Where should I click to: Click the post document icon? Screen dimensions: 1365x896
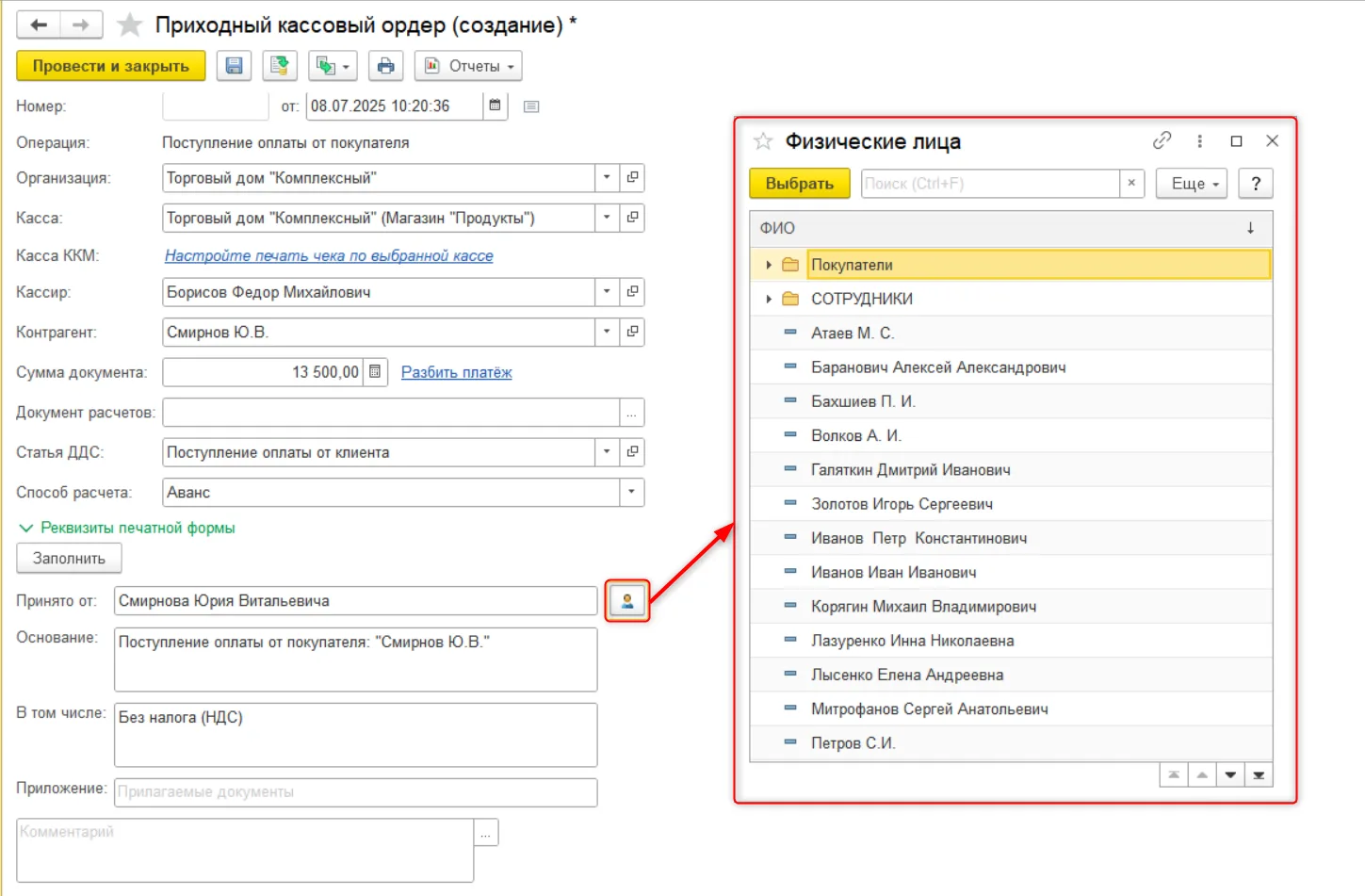pos(280,66)
